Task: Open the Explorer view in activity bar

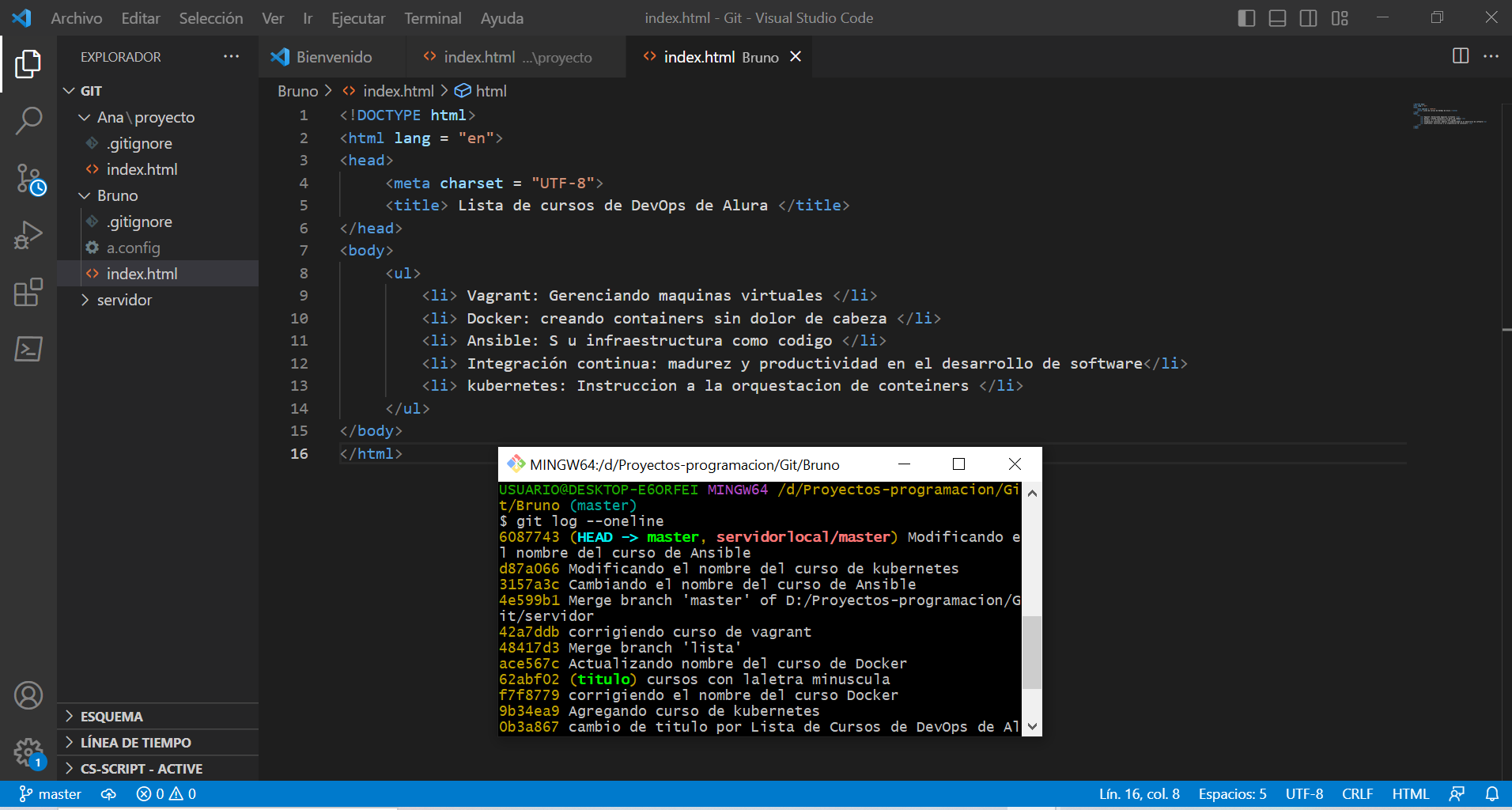Action: pos(28,64)
